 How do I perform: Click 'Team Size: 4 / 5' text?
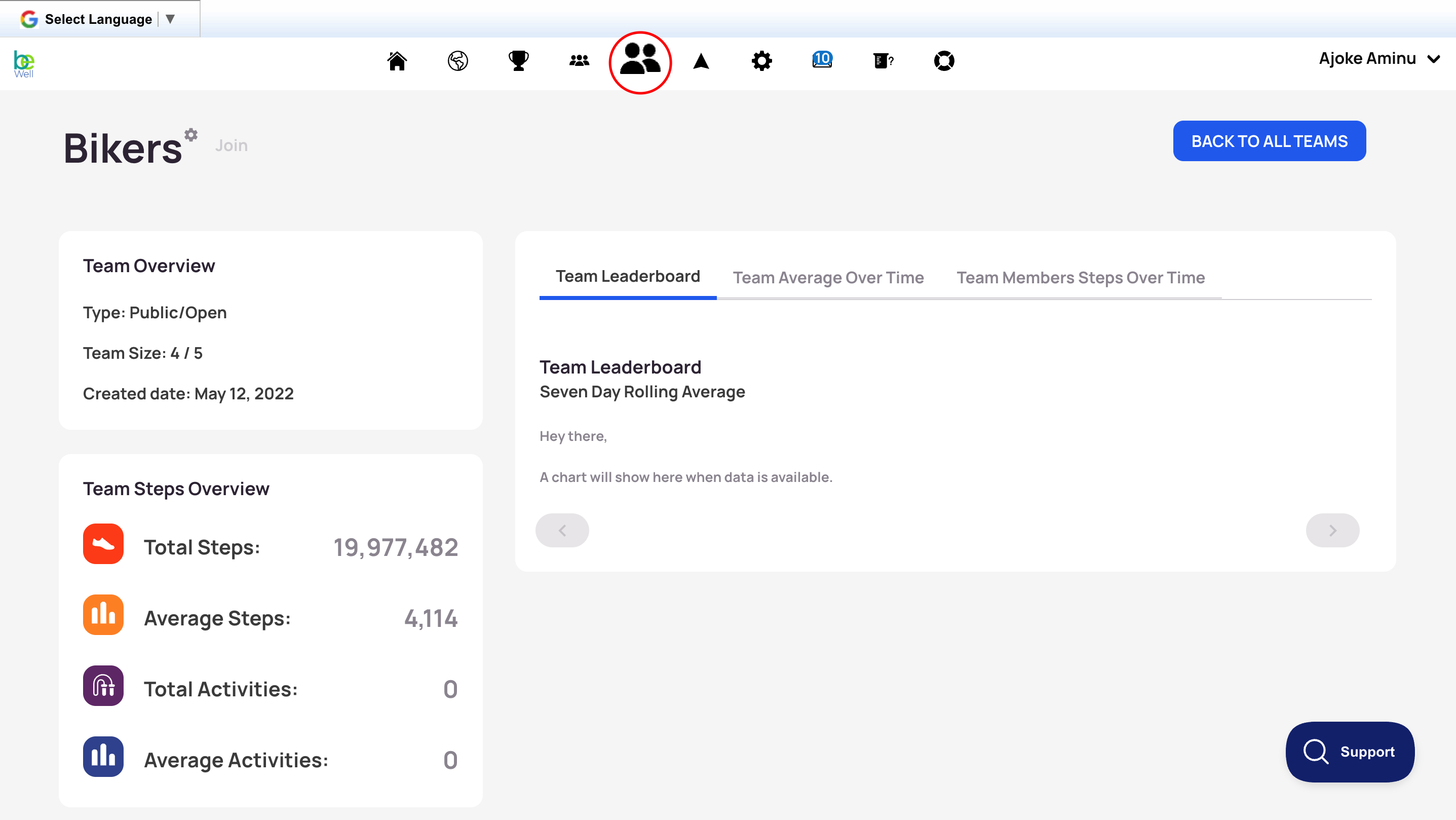(142, 353)
